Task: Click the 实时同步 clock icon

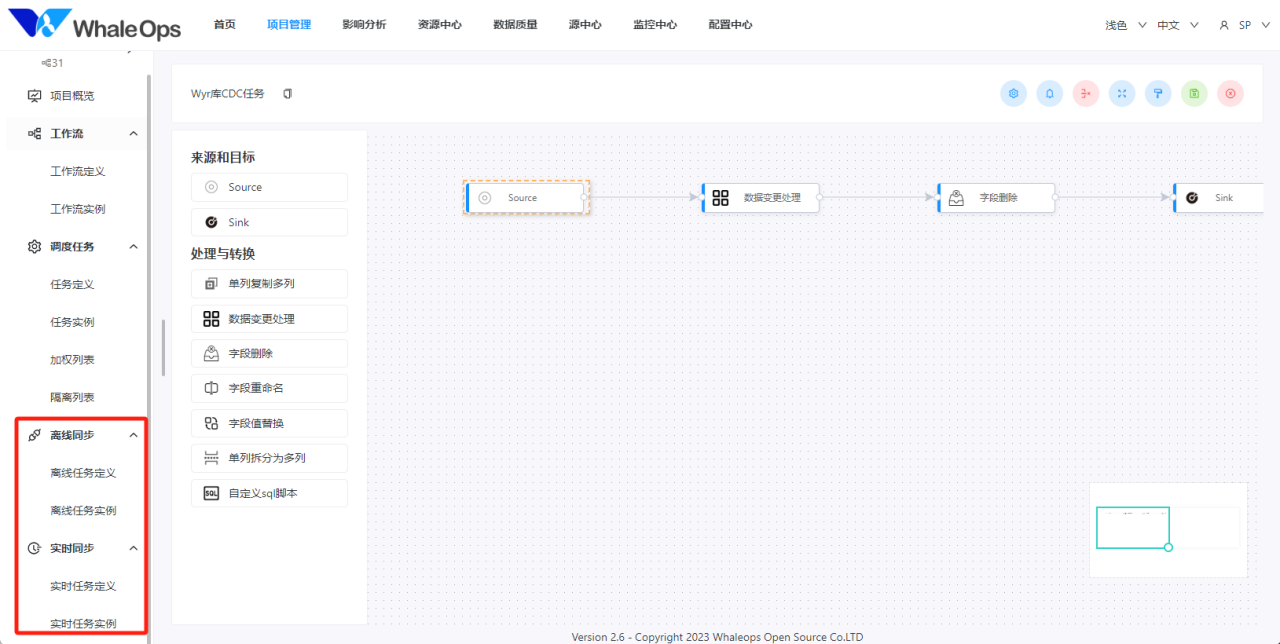Action: pyautogui.click(x=35, y=548)
